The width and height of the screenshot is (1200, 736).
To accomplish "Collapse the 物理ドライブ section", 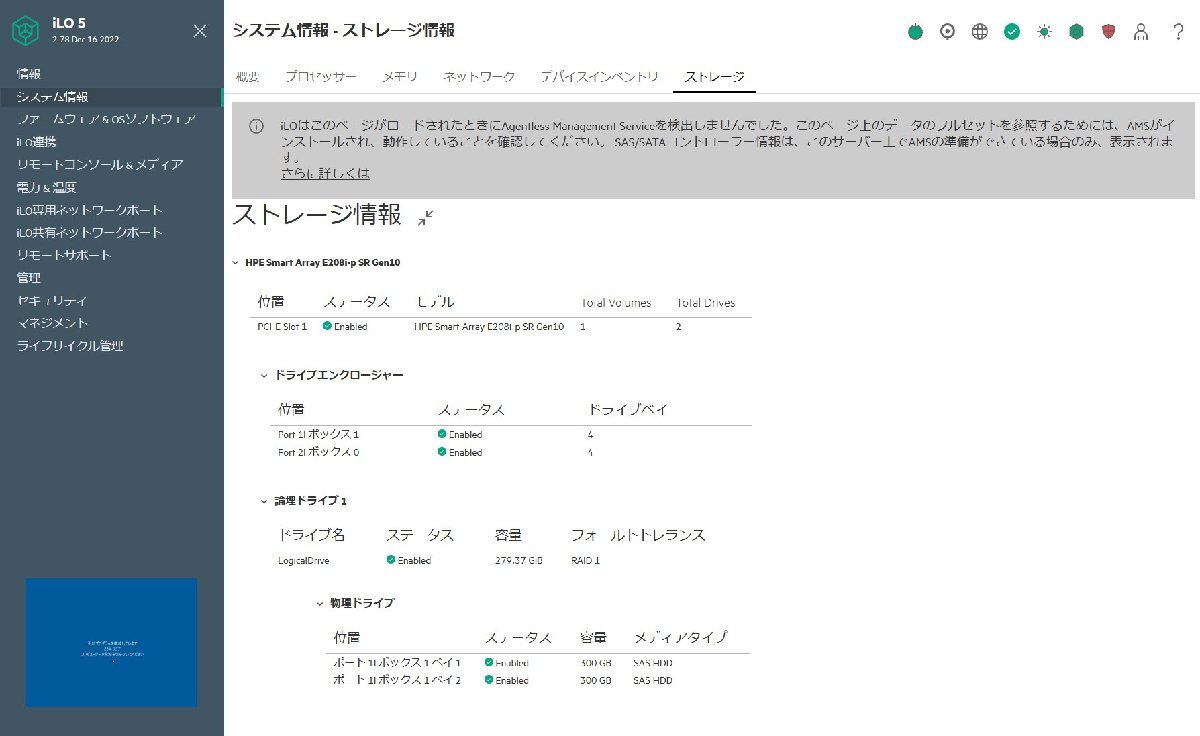I will (x=320, y=603).
